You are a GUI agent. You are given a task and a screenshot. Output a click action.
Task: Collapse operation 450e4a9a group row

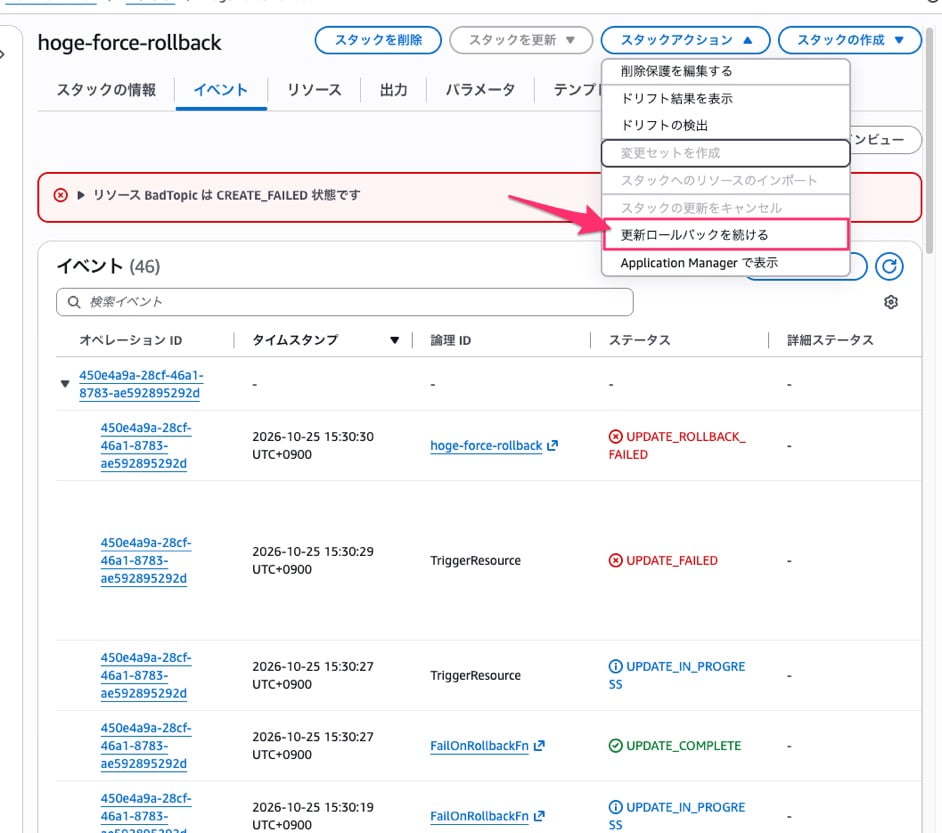pos(65,383)
